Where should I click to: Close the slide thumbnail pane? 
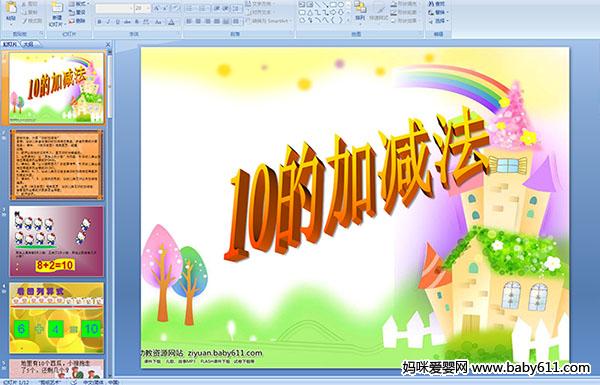pos(108,44)
